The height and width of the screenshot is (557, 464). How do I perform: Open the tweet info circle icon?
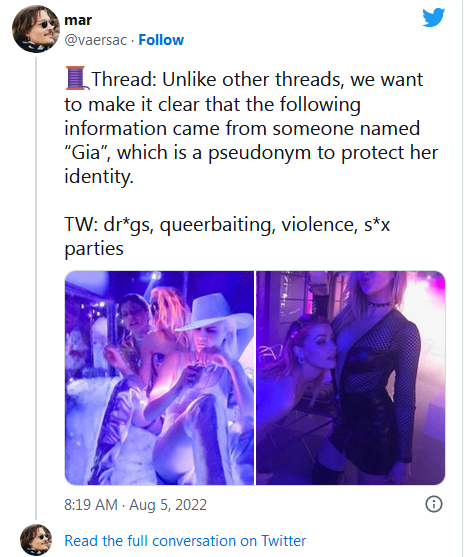(x=434, y=504)
